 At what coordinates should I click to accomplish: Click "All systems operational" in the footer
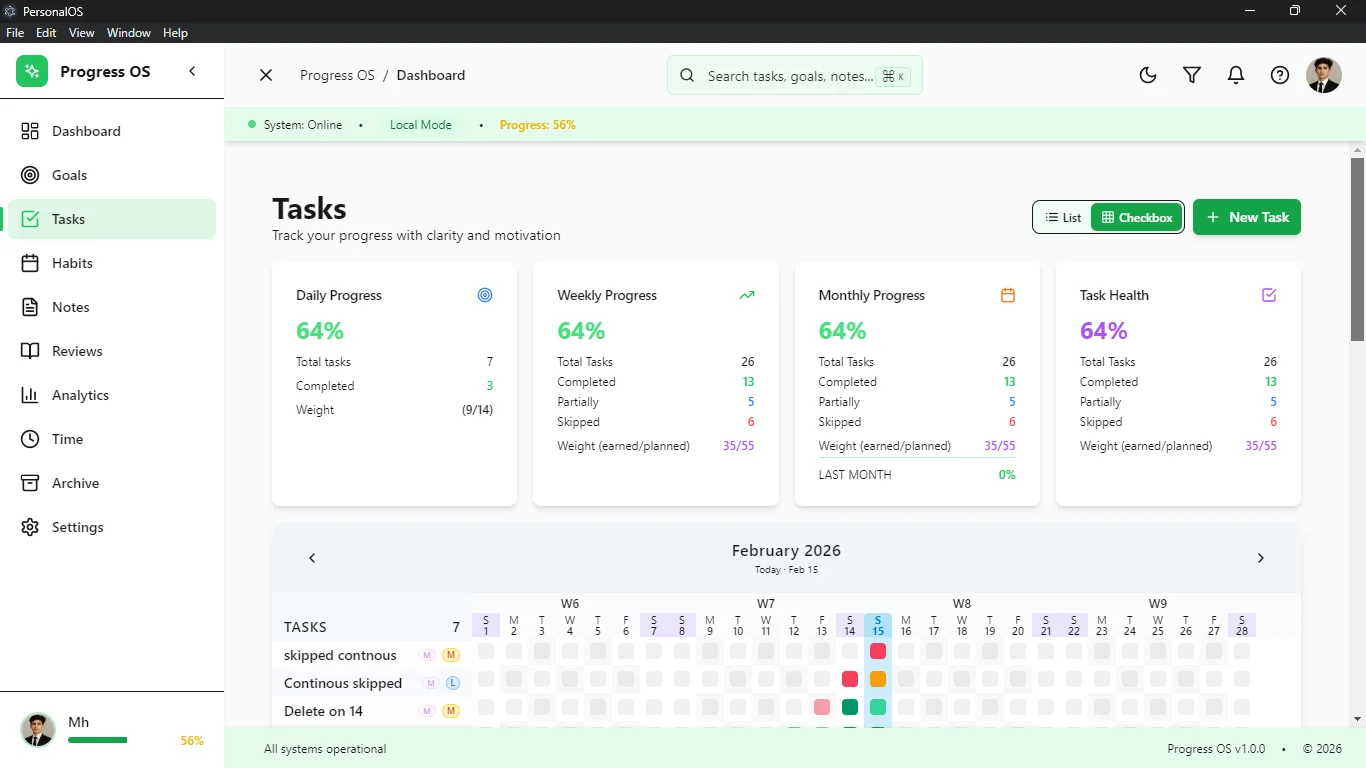coord(325,749)
